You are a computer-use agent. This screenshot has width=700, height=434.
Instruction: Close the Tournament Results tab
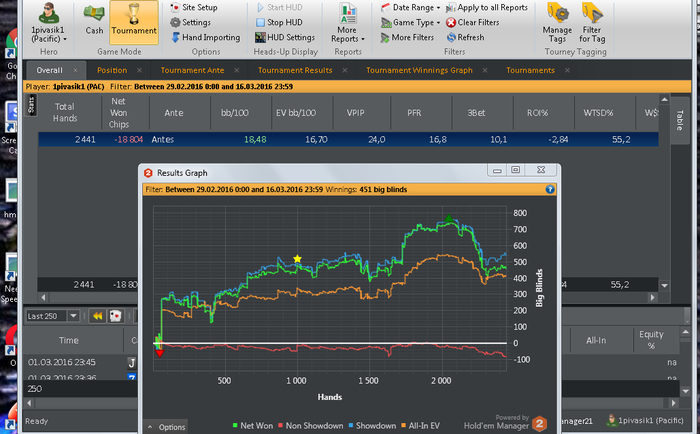pyautogui.click(x=345, y=71)
